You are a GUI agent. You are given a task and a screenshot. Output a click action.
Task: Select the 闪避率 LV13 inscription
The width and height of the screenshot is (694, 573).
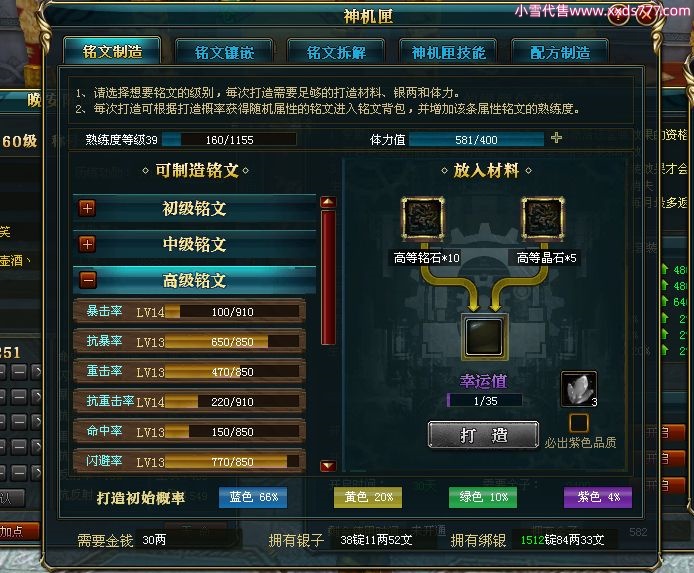click(x=189, y=461)
